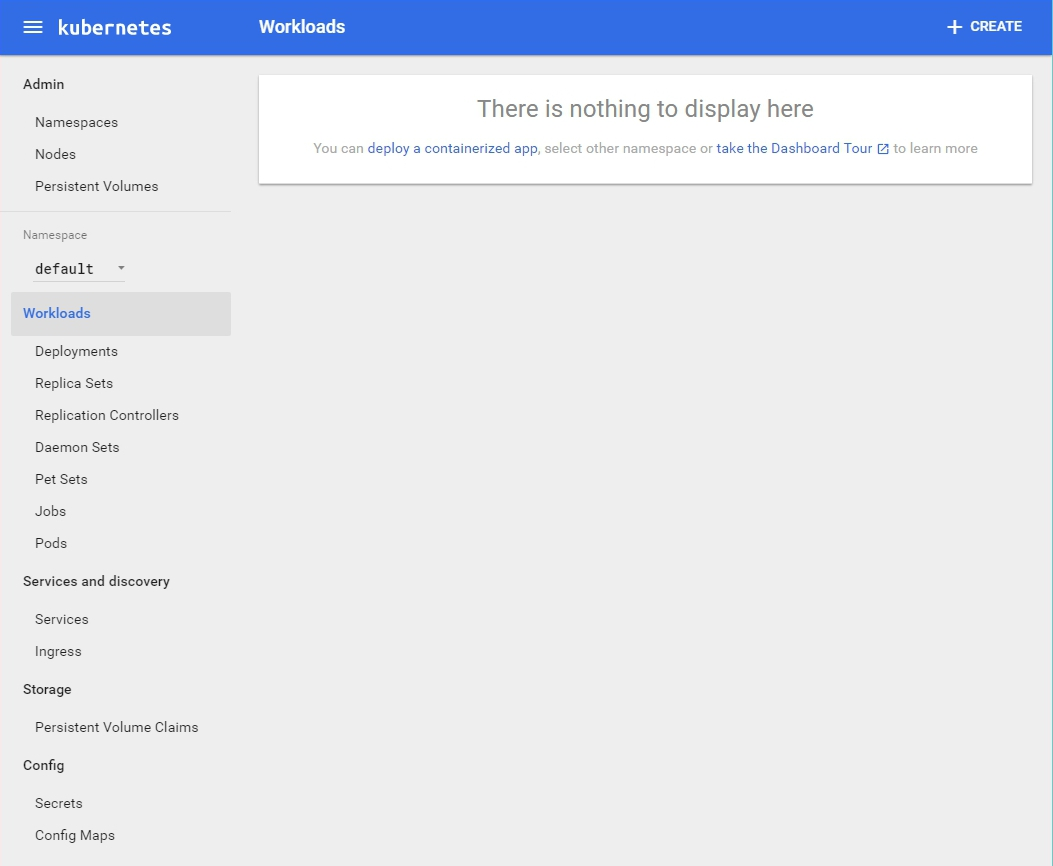Open Config Maps
This screenshot has width=1053, height=866.
click(75, 836)
